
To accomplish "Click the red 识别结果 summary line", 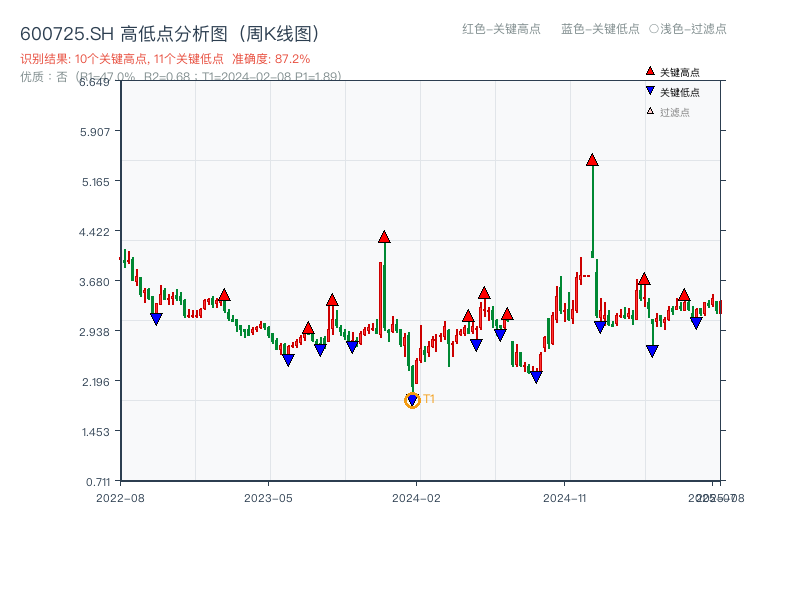I will [165, 59].
